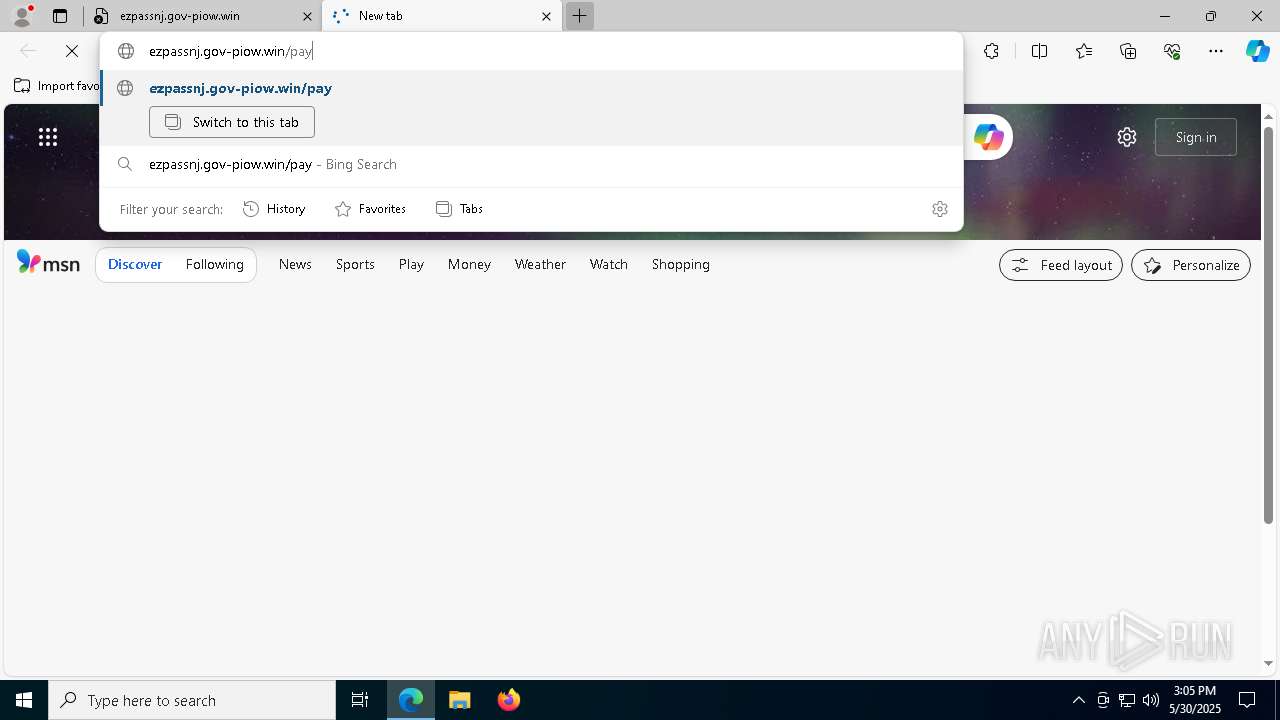Image resolution: width=1280 pixels, height=720 pixels.
Task: Select the New tab tab
Action: tap(442, 16)
